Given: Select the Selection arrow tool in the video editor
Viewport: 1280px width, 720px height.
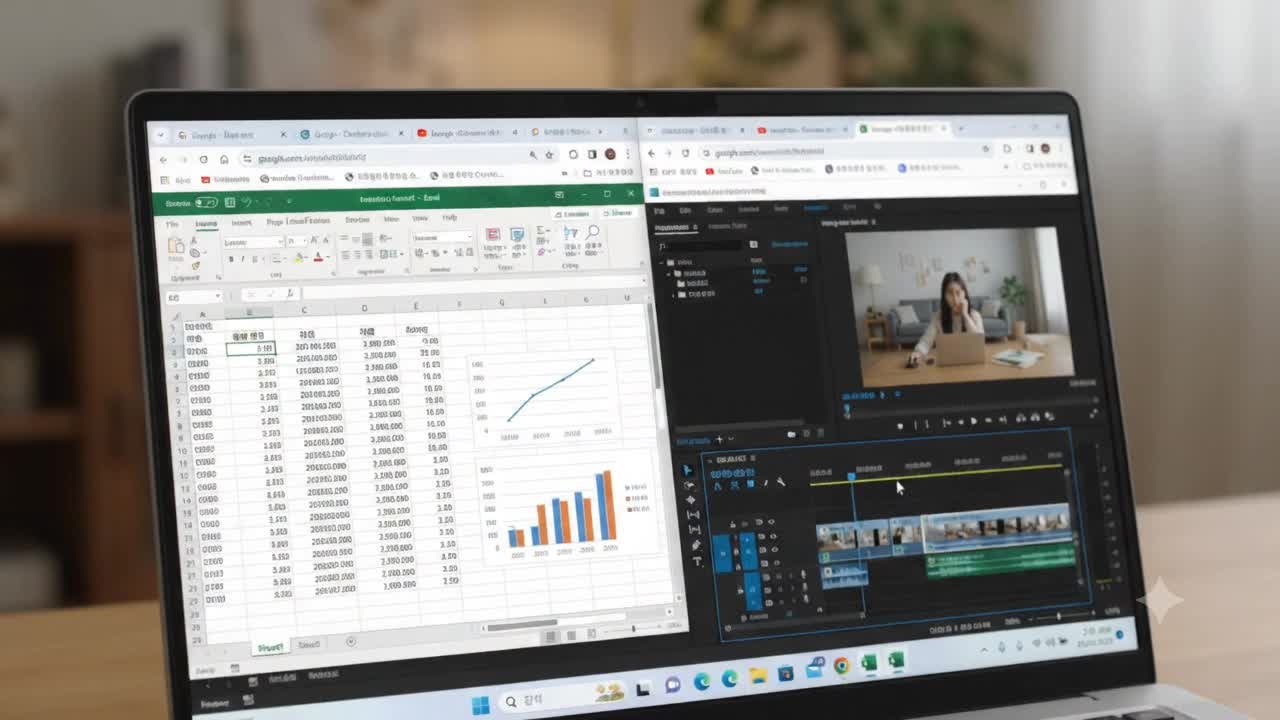Looking at the screenshot, I should point(687,470).
